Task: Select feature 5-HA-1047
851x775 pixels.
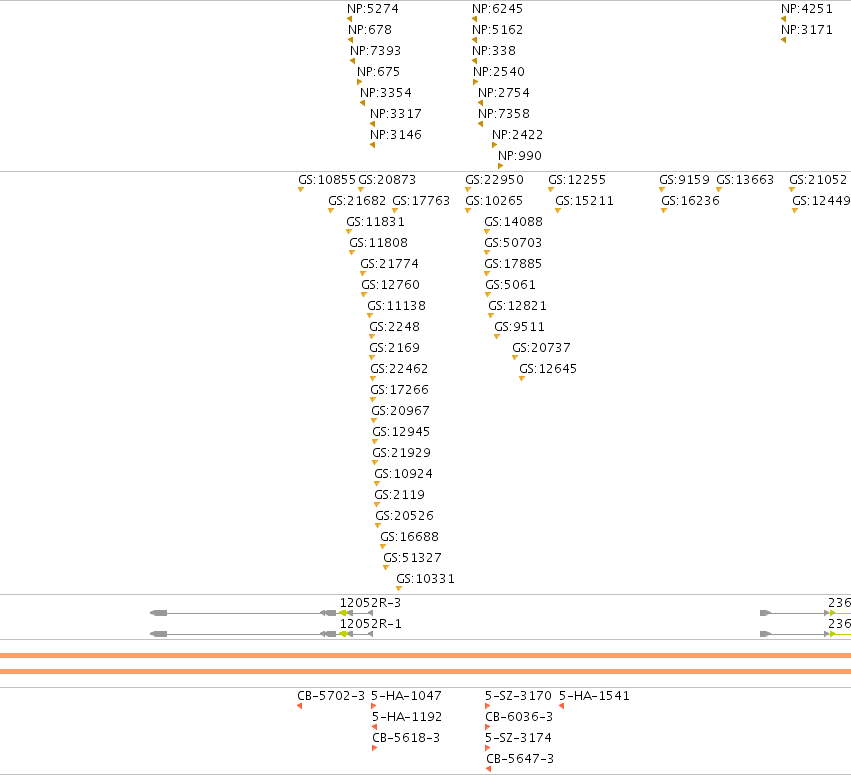Action: click(x=407, y=696)
